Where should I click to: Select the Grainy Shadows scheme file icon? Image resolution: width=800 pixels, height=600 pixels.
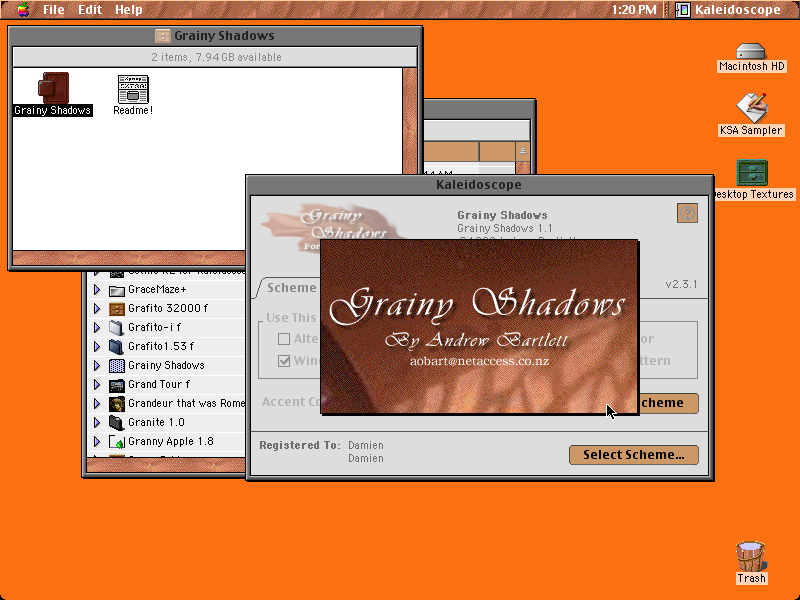pyautogui.click(x=53, y=88)
